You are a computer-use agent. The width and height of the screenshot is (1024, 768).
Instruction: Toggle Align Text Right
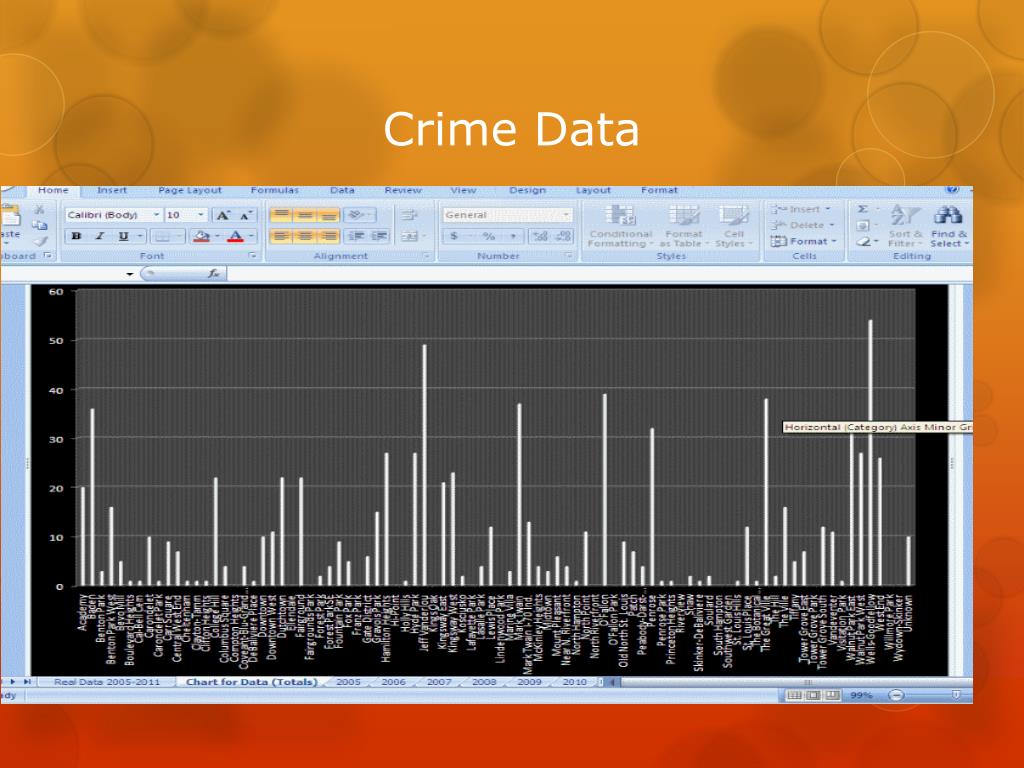[328, 236]
